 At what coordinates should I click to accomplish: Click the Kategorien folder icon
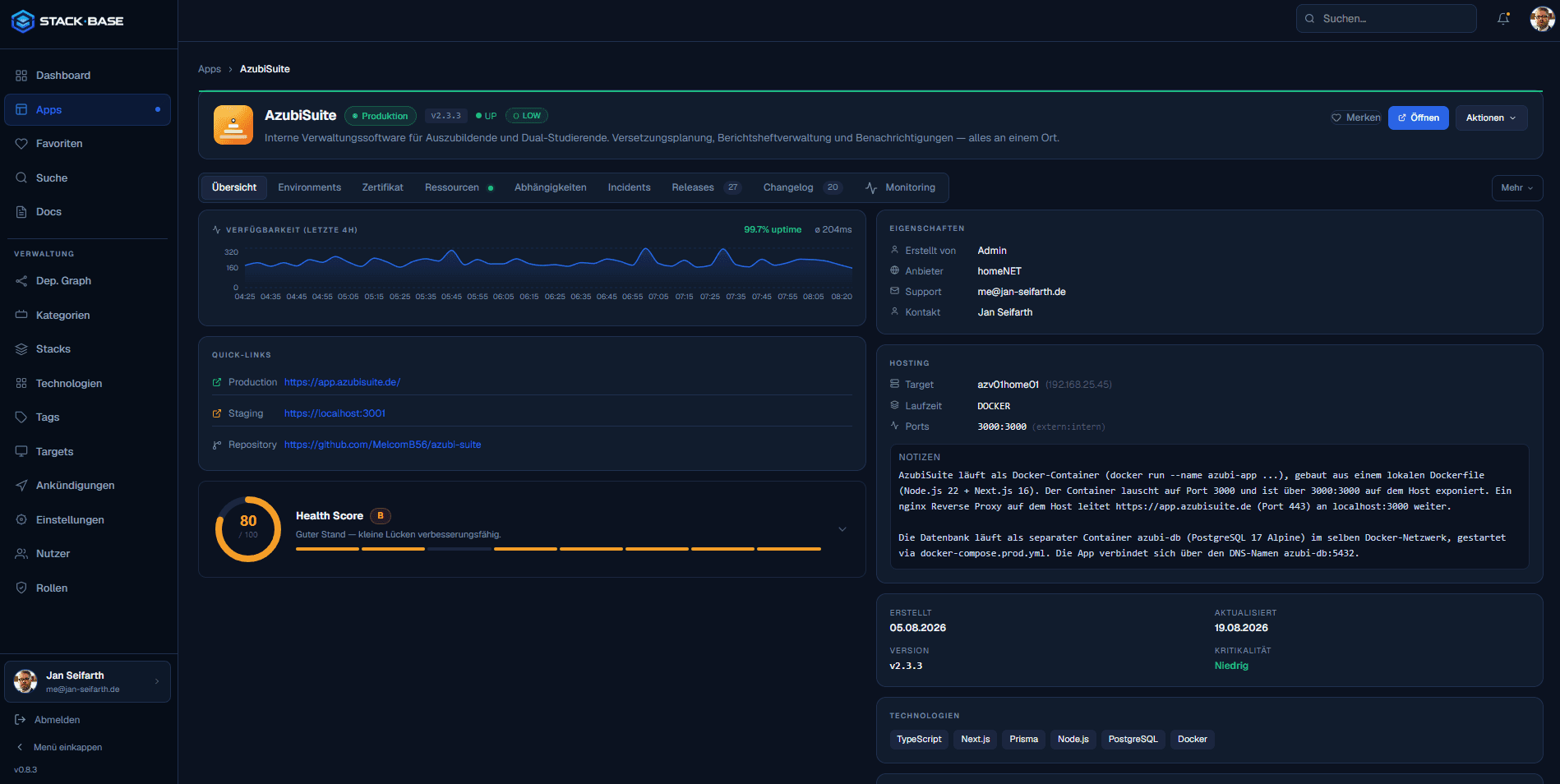pos(21,316)
